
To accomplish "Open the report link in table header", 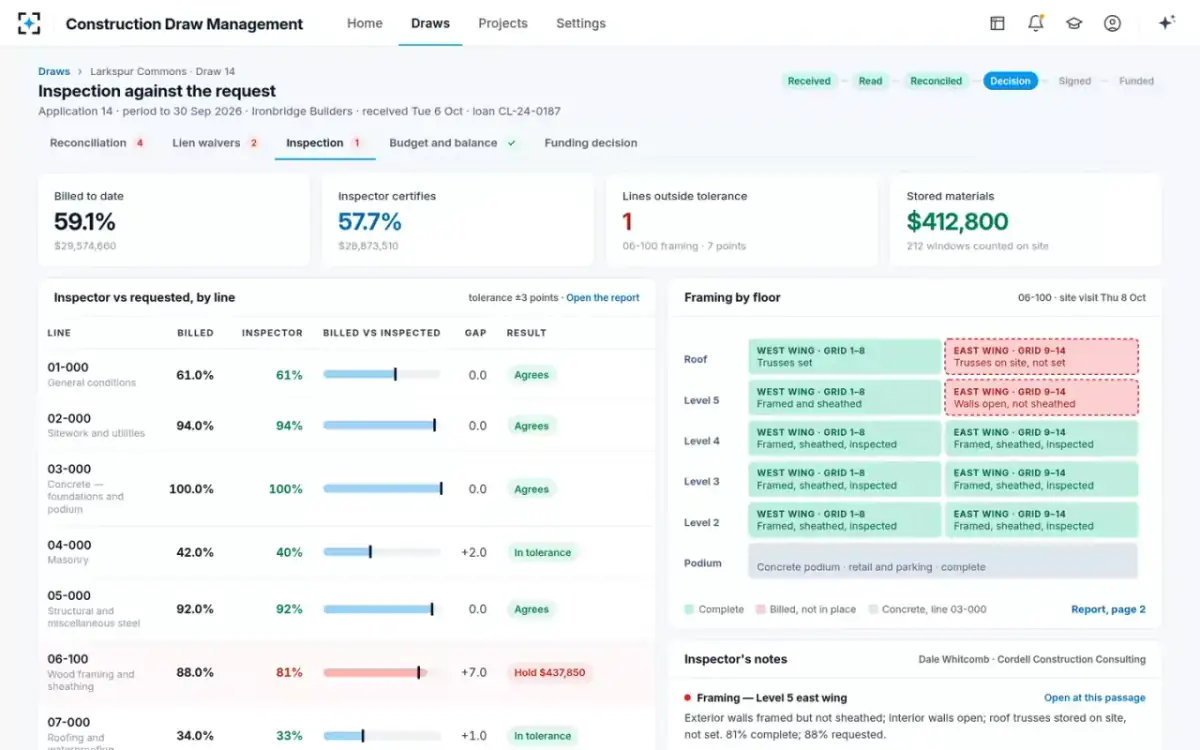I will (603, 298).
